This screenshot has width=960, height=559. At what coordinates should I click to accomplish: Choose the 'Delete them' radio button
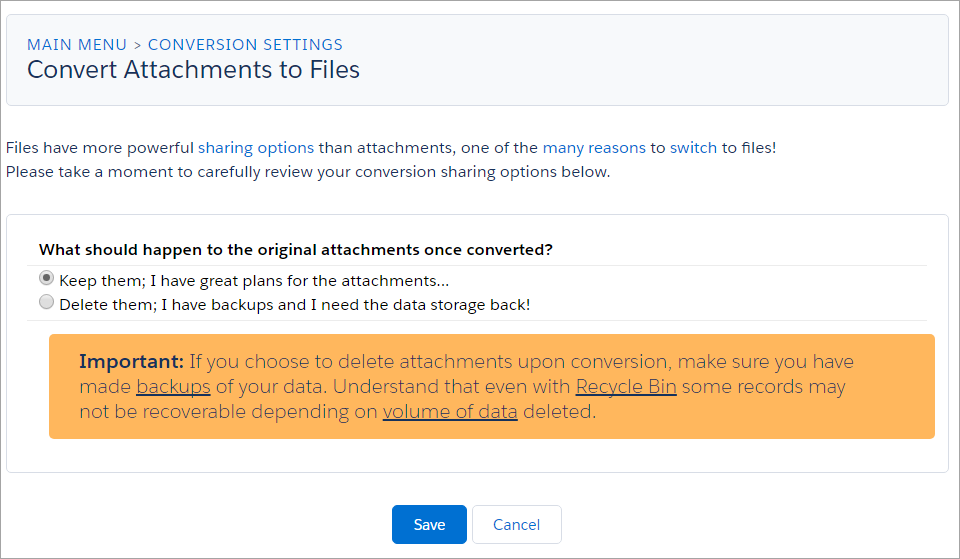47,302
